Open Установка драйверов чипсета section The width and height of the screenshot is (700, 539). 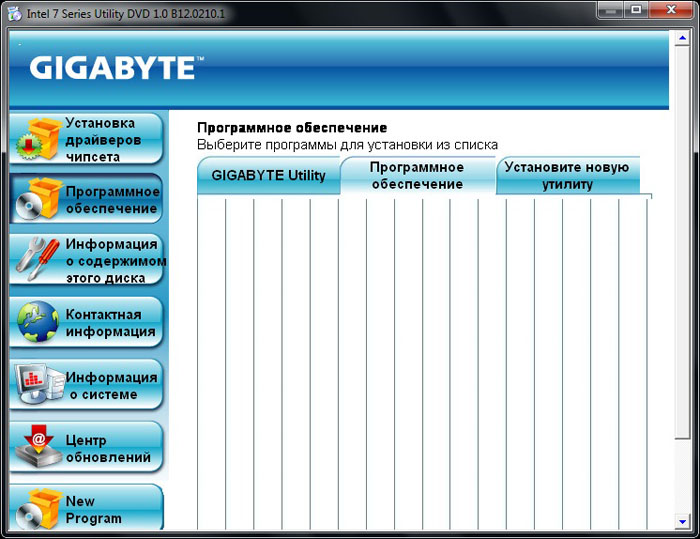[x=86, y=139]
